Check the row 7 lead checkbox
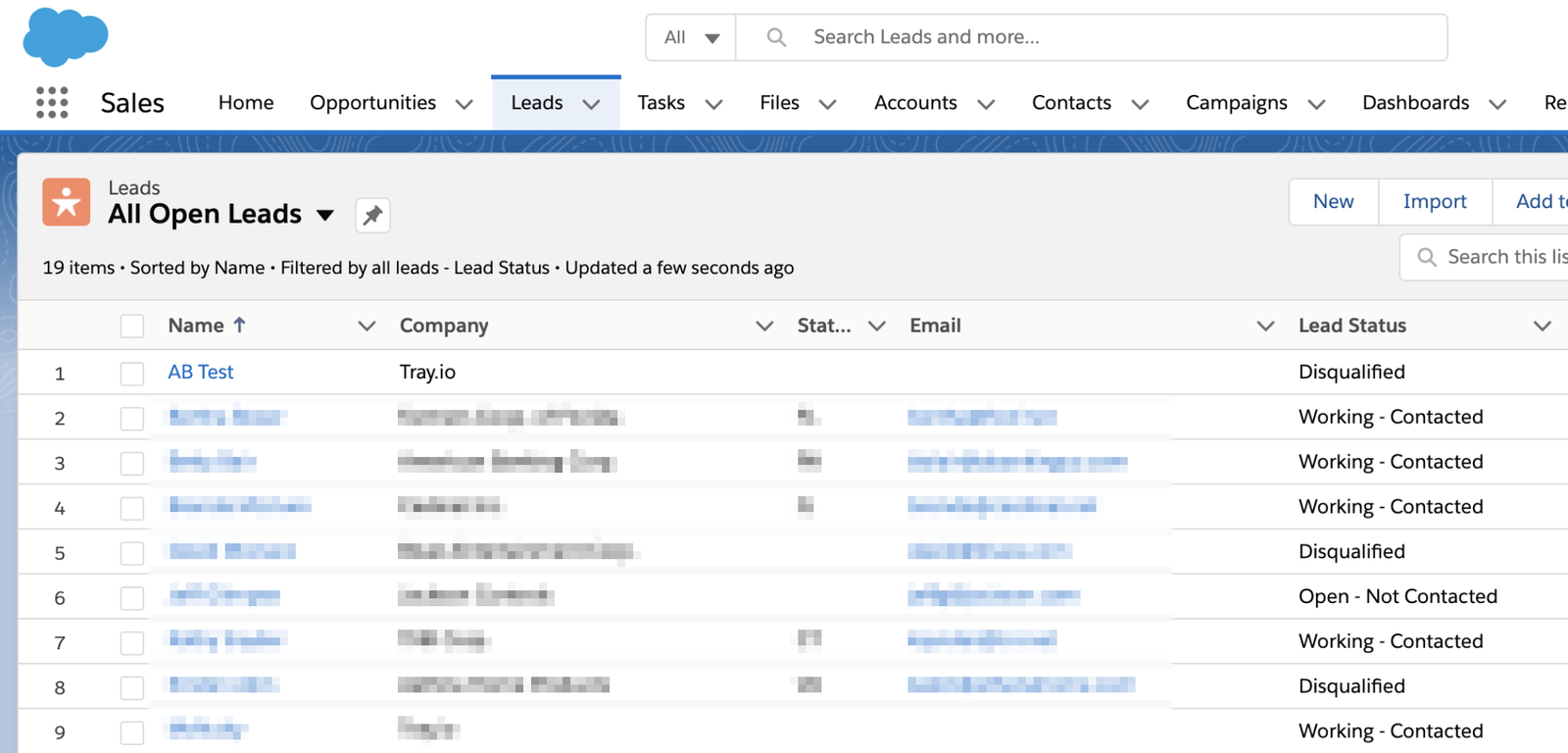The image size is (1568, 753). click(132, 643)
